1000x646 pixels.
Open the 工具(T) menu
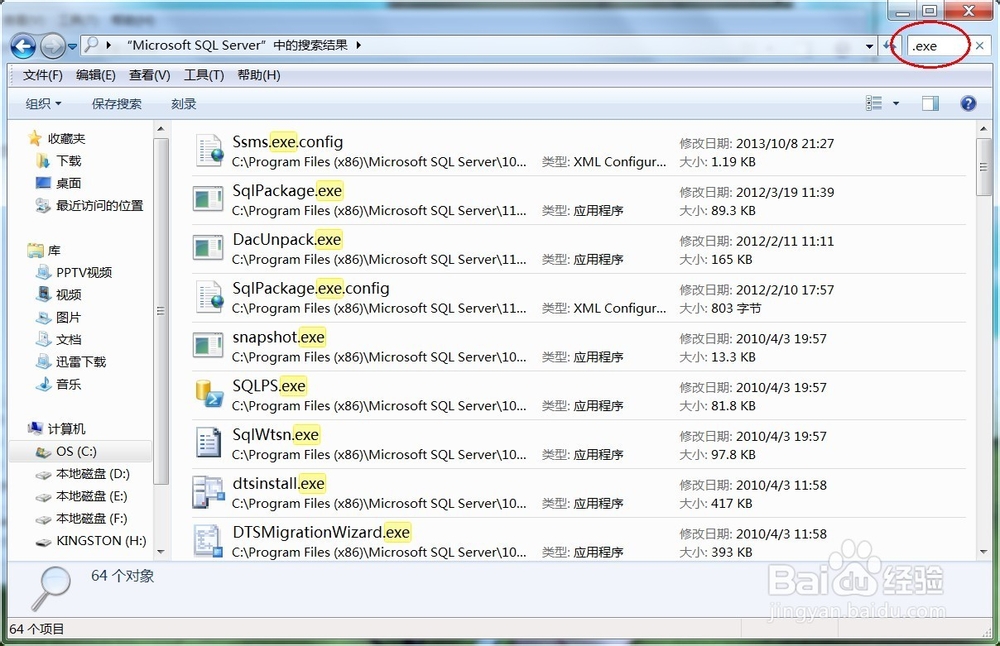pyautogui.click(x=204, y=75)
